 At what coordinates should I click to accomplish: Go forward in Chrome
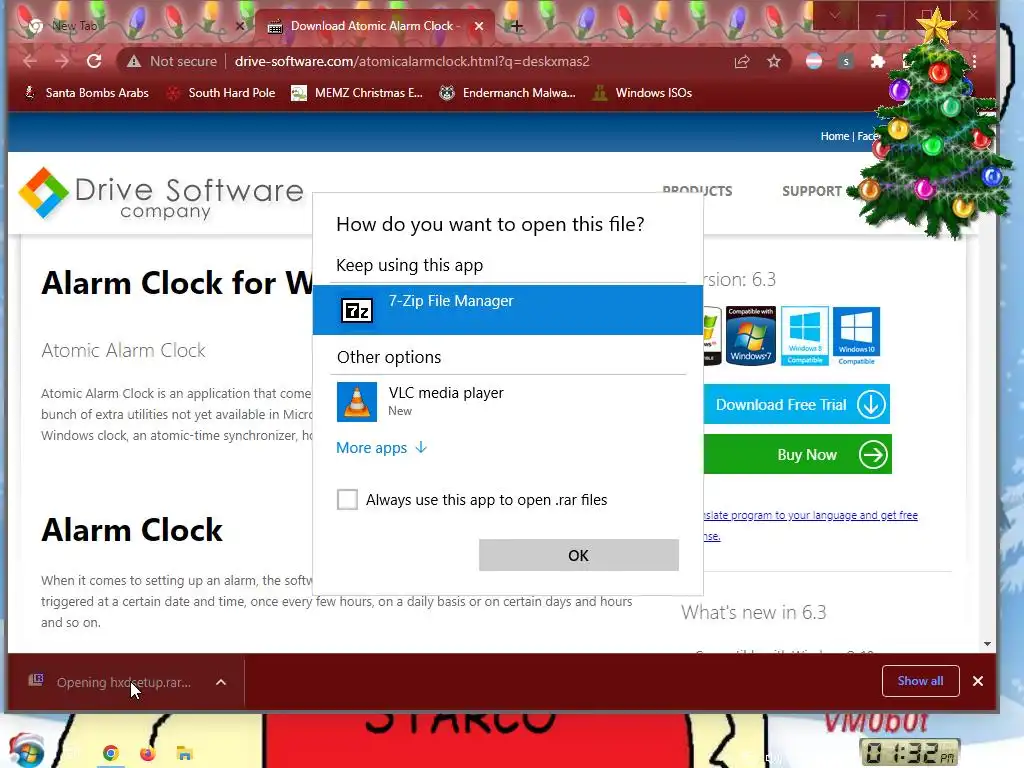[x=62, y=61]
